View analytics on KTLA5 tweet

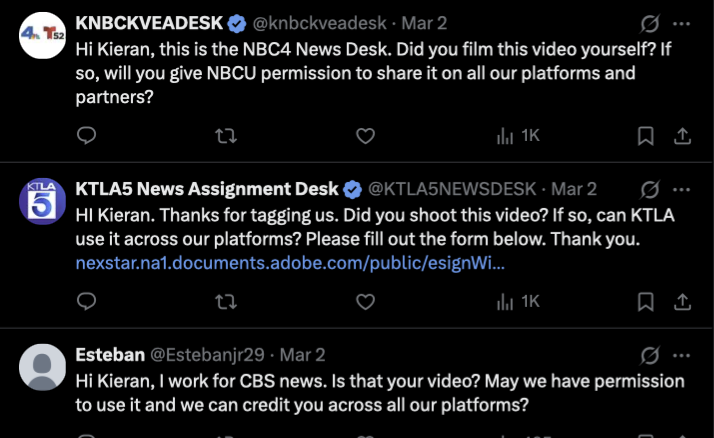coord(518,301)
